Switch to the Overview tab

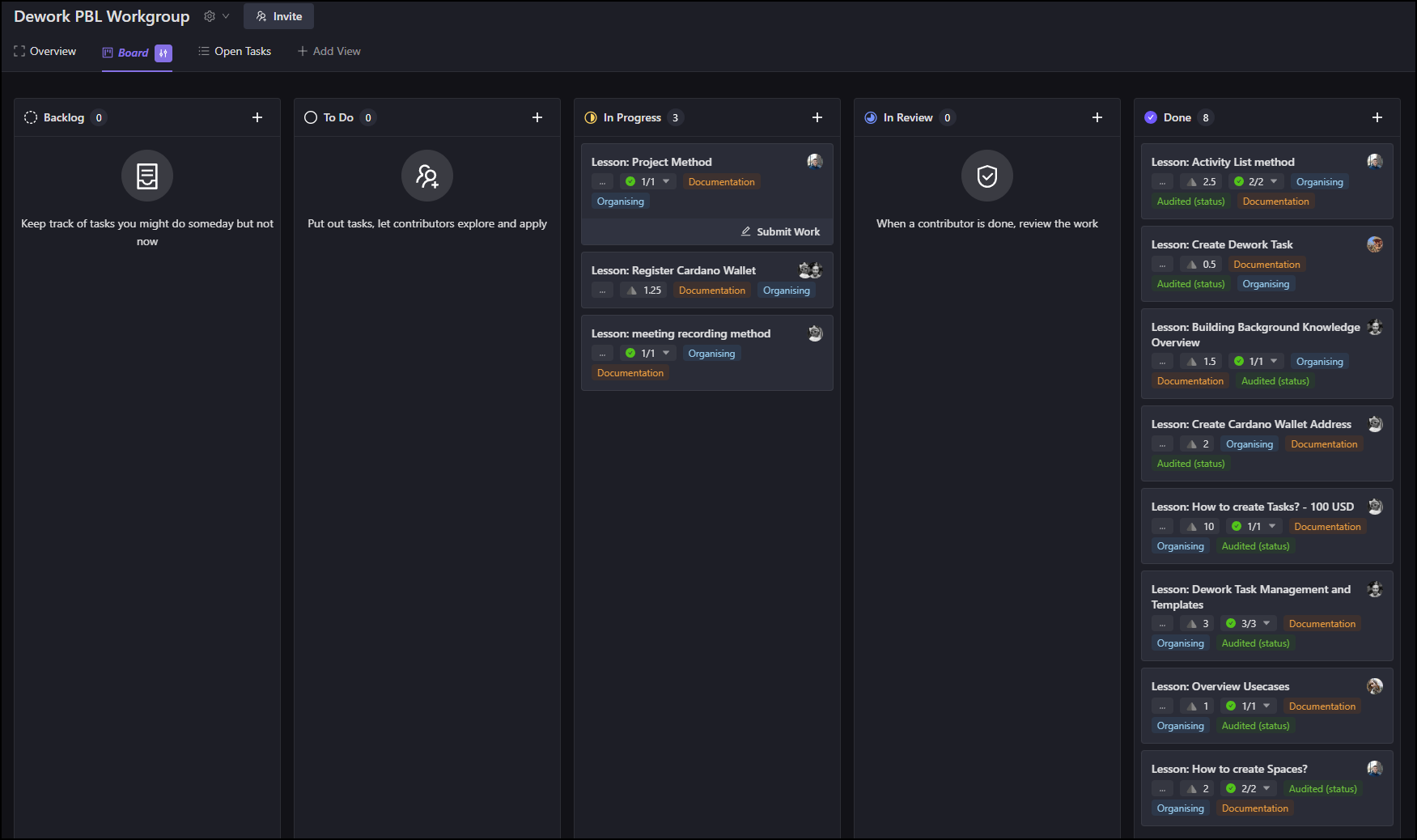pyautogui.click(x=45, y=51)
